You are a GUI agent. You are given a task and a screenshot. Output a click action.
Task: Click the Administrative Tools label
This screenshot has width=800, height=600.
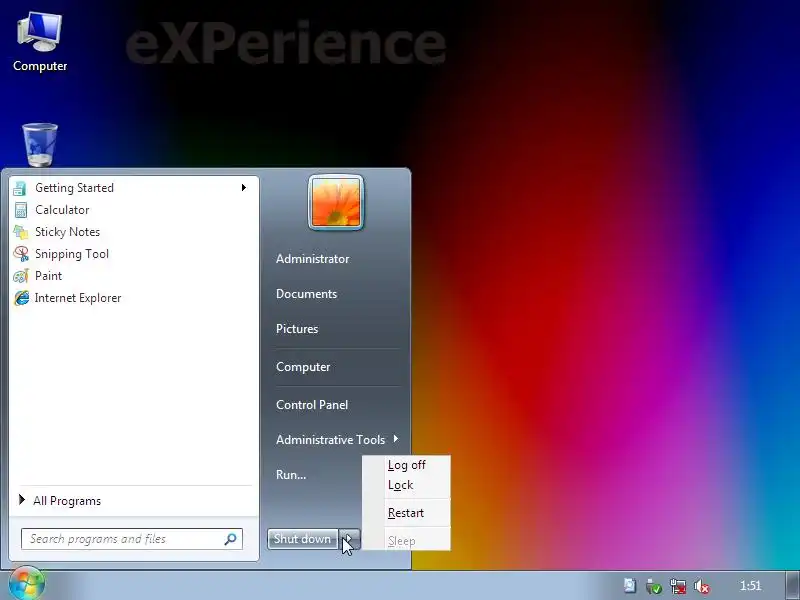point(330,439)
